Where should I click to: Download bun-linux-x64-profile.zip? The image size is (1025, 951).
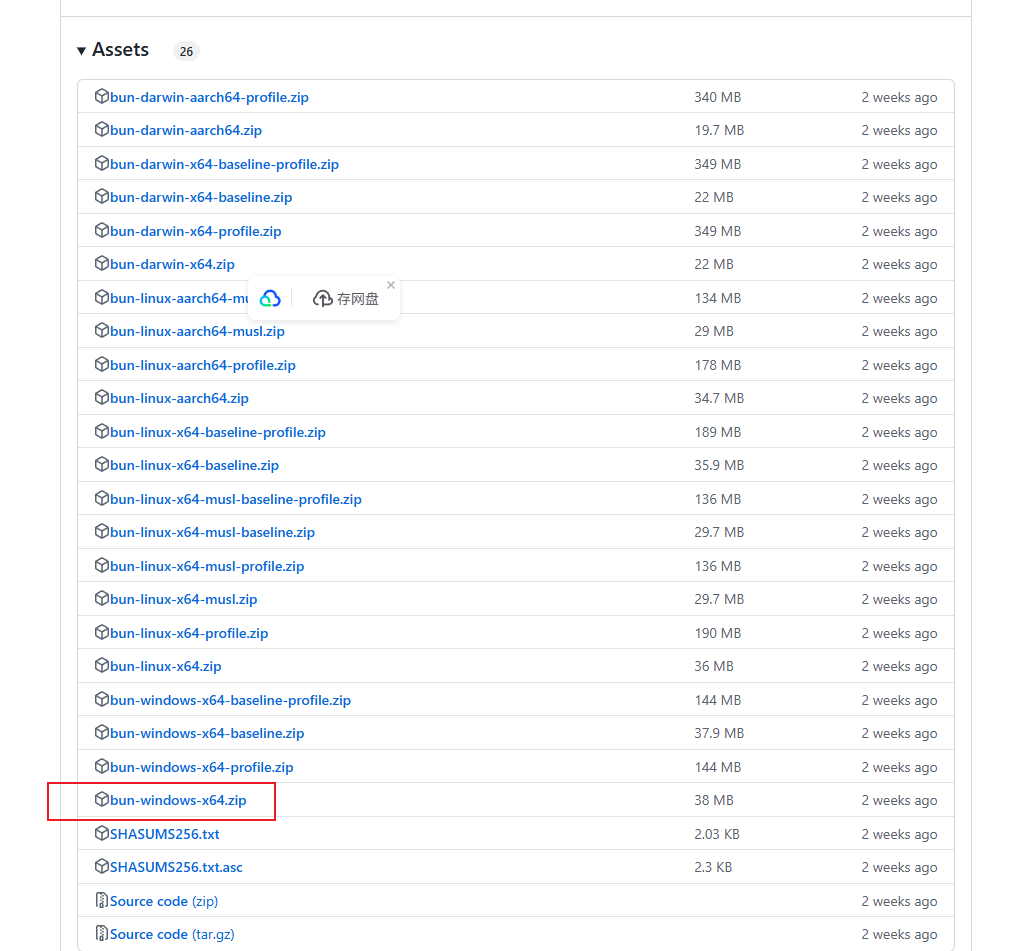tap(189, 633)
